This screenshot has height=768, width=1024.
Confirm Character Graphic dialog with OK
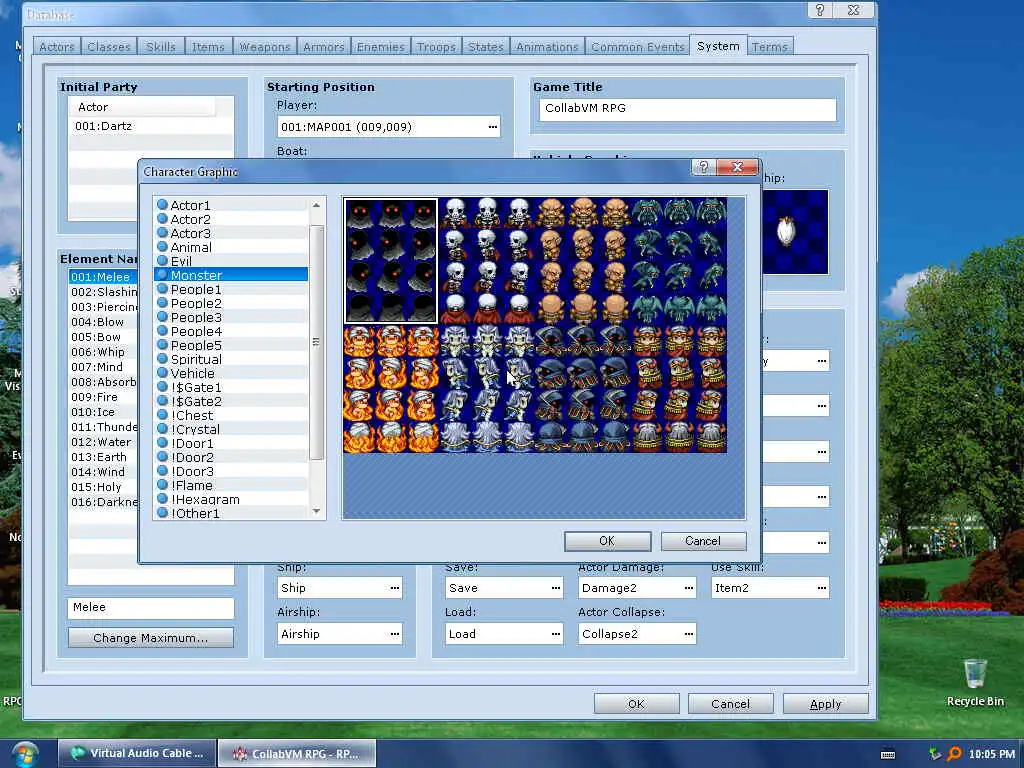pos(607,541)
